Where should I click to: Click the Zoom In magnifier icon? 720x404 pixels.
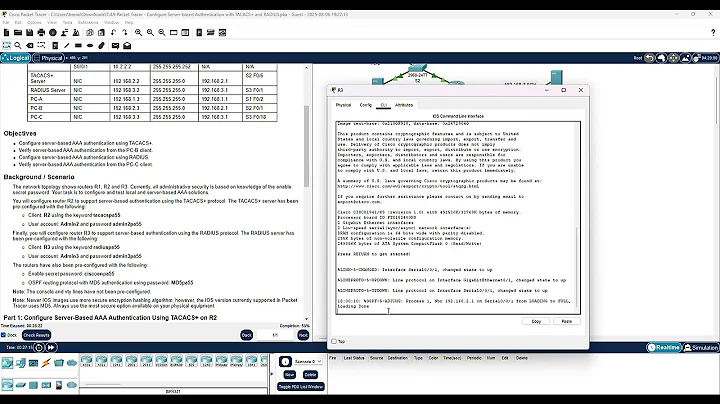click(138, 33)
